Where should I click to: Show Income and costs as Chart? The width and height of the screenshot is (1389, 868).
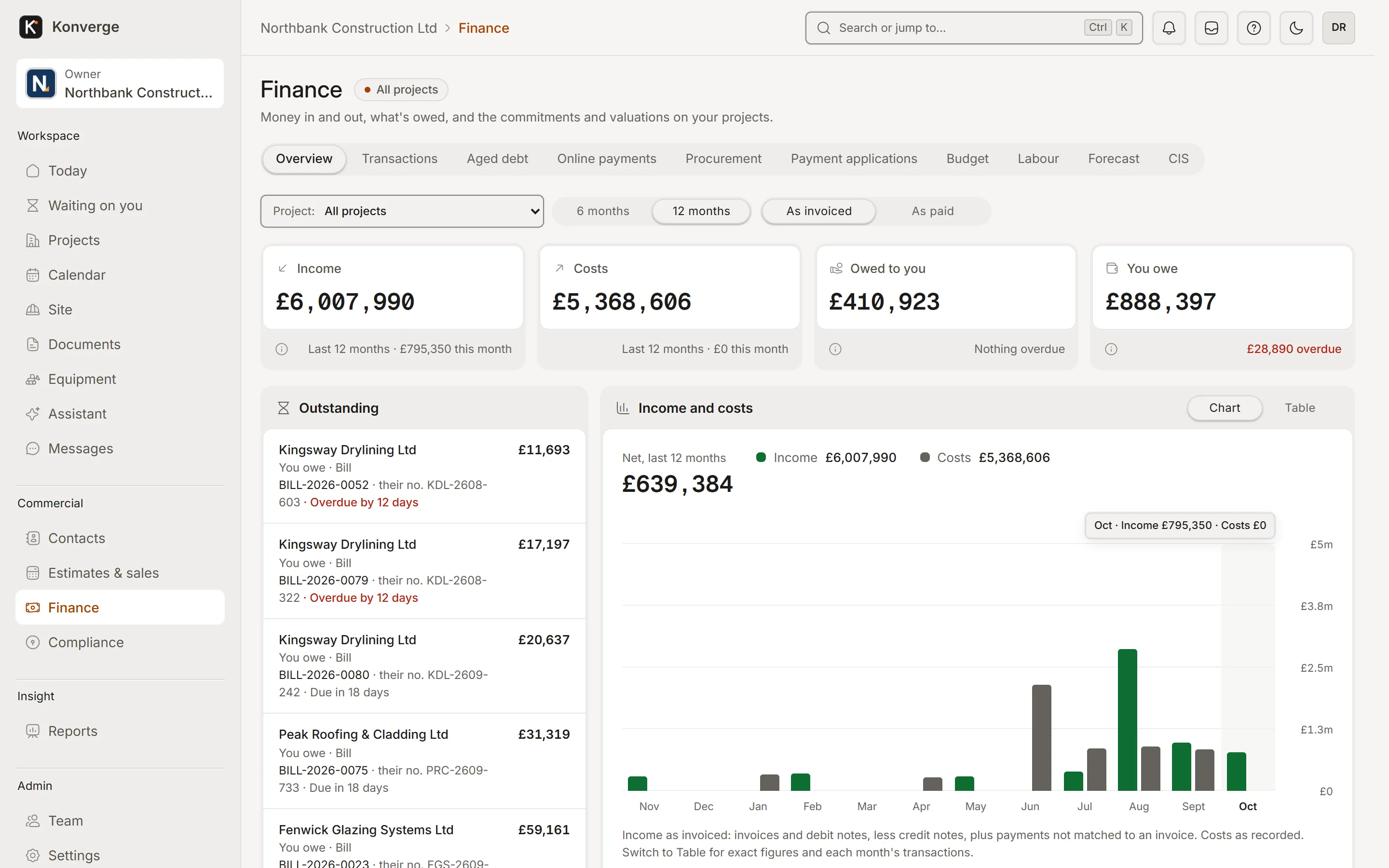pos(1224,408)
